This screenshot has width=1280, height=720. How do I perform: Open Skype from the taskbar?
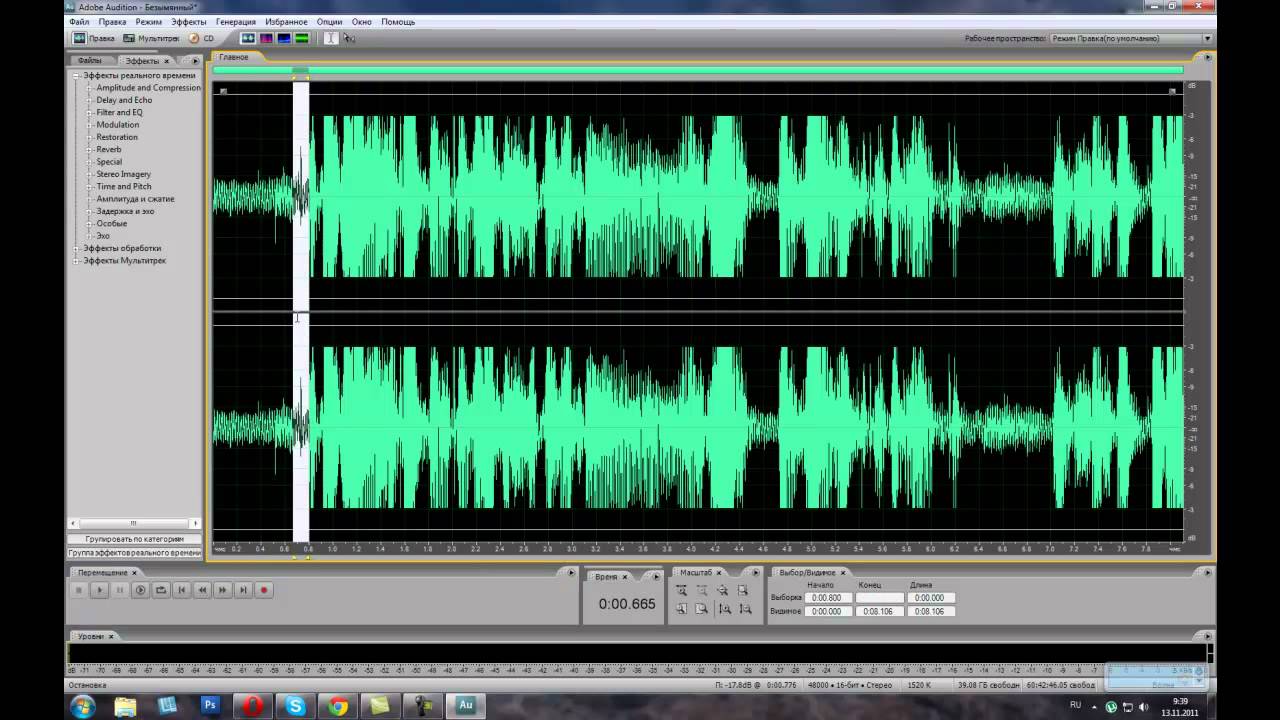point(297,705)
